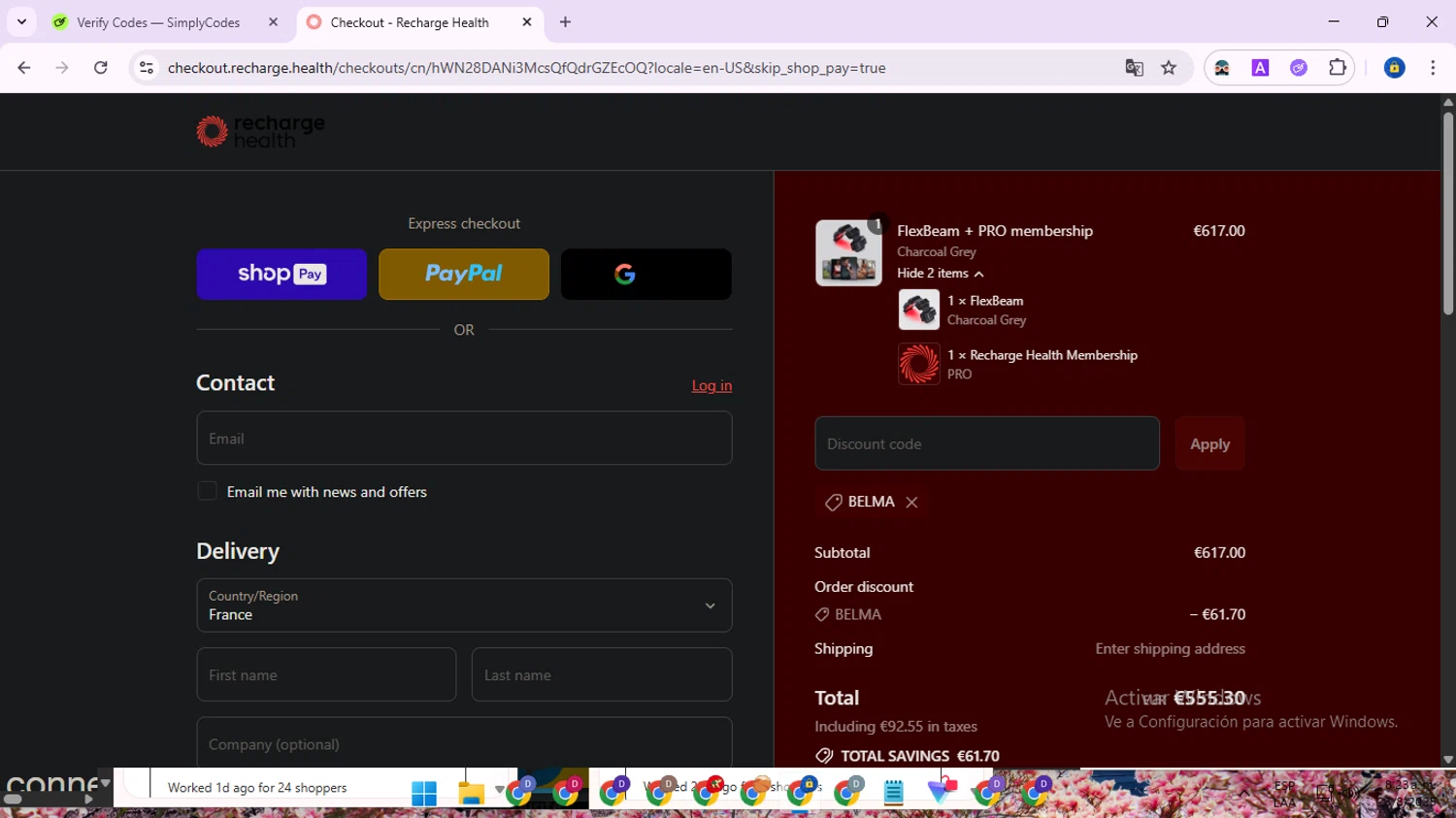Viewport: 1456px width, 818px height.
Task: Focus the First name field
Action: tap(326, 674)
